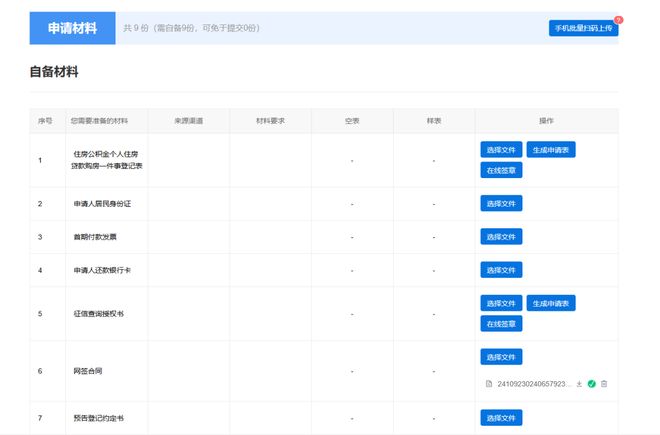The height and width of the screenshot is (435, 660).
Task: Choose file for 征信查询授权书
Action: (x=501, y=303)
